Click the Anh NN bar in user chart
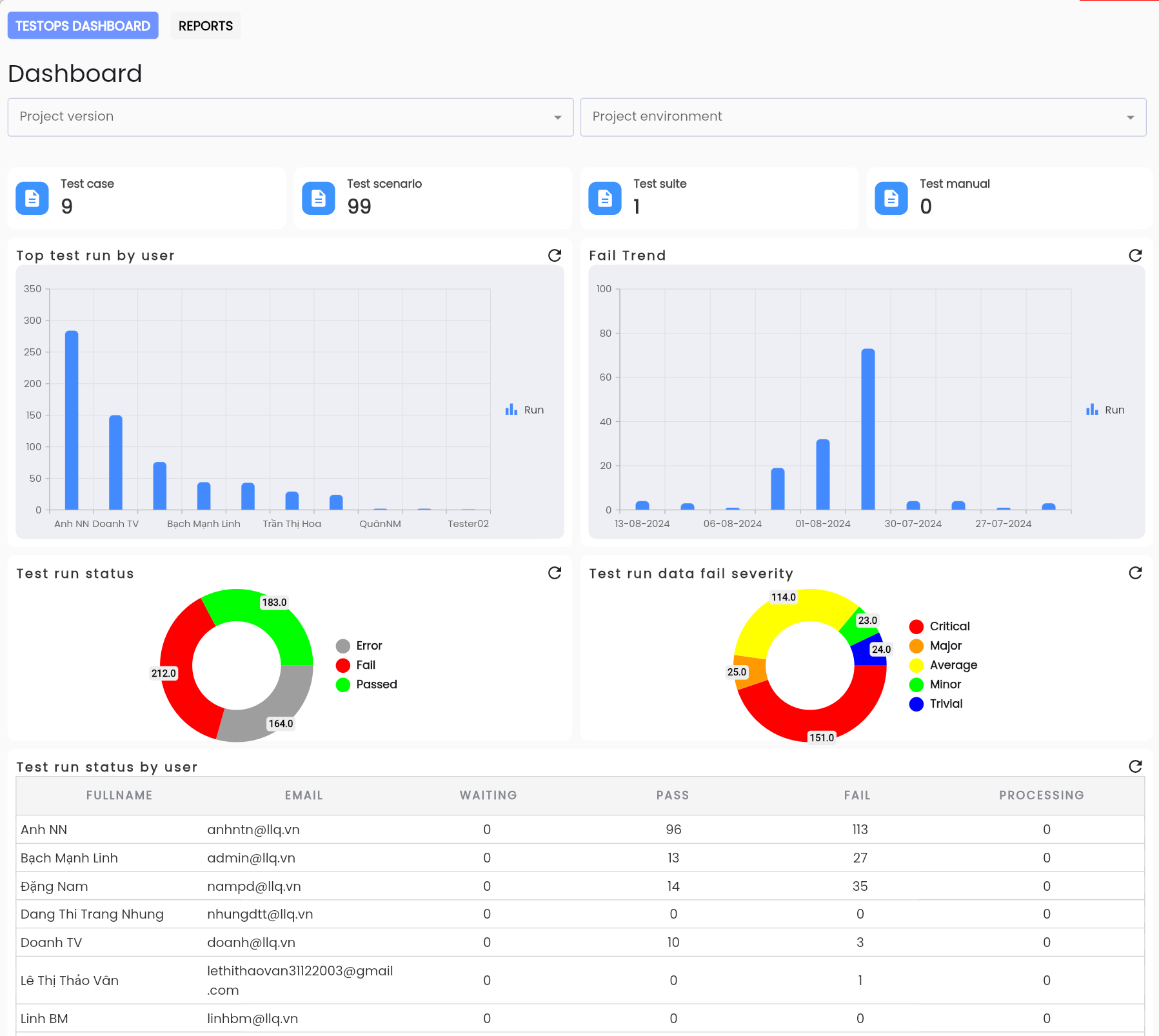 [x=72, y=420]
